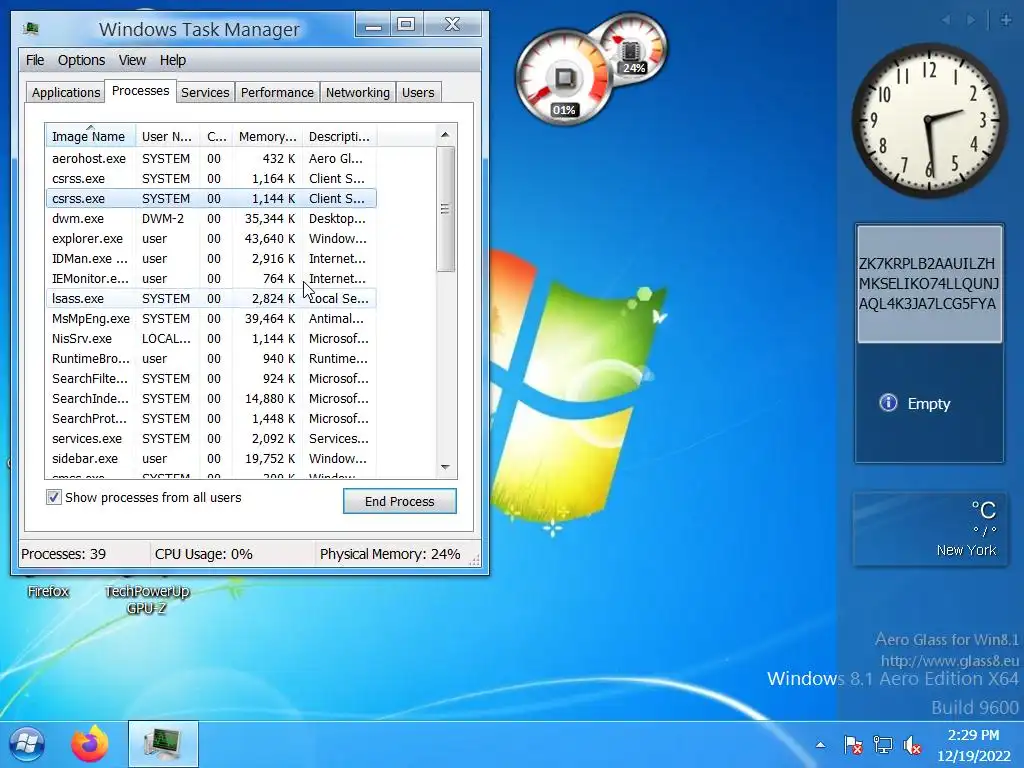
Task: Click Processes: 39 in the status bar
Action: 63,554
